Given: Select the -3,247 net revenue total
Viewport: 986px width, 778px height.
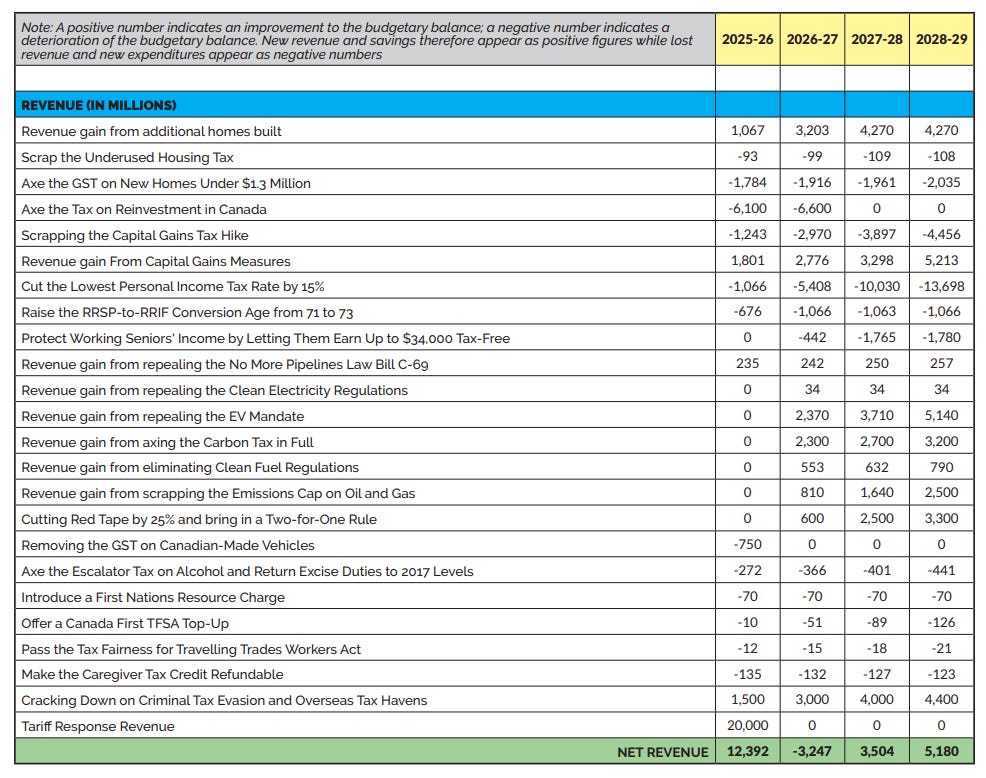Looking at the screenshot, I should [x=812, y=752].
